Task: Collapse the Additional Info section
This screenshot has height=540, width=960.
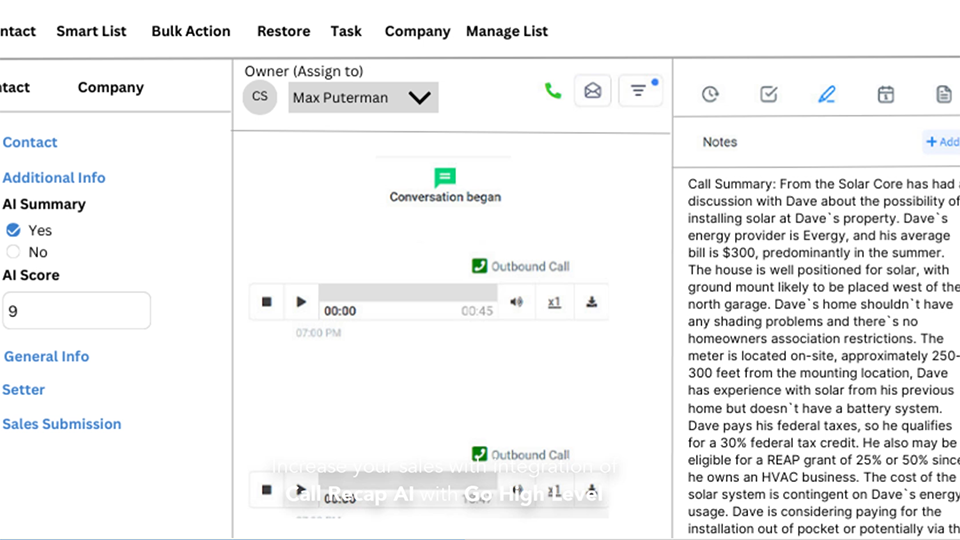Action: click(x=54, y=178)
